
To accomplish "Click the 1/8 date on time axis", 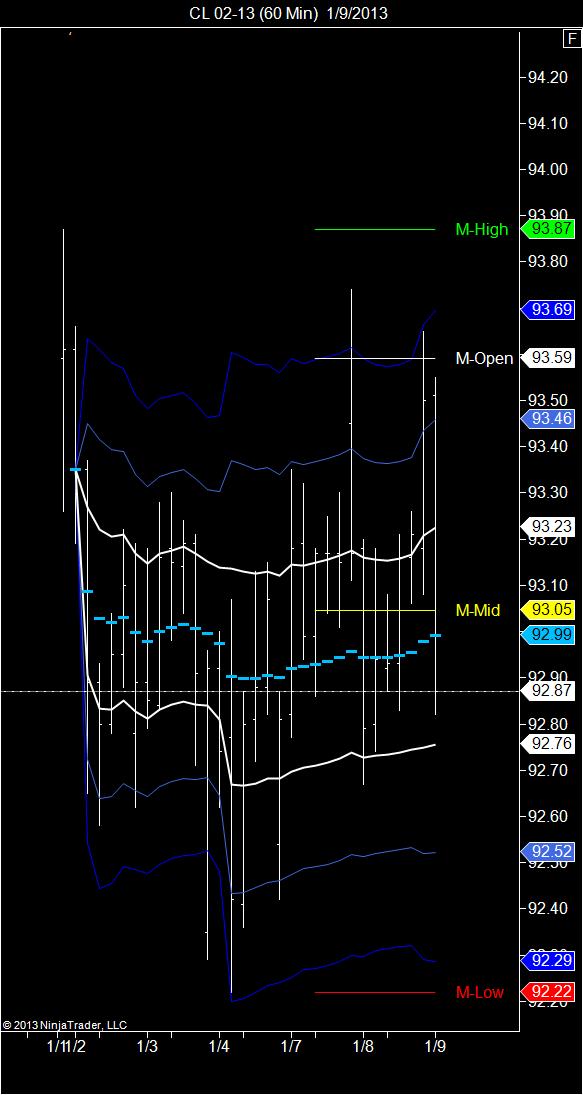I will click(363, 1048).
